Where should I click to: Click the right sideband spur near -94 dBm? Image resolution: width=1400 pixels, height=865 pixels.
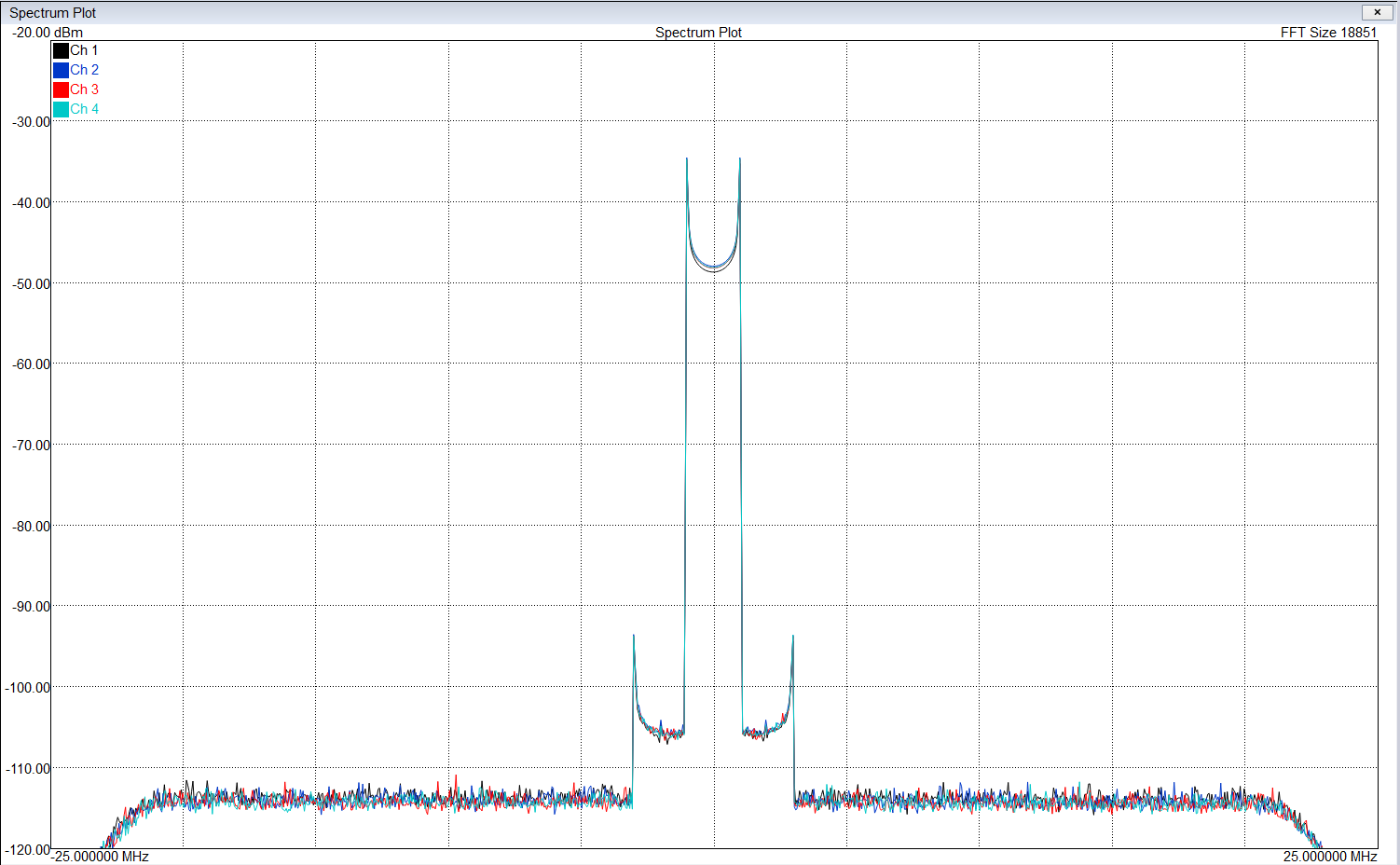click(793, 638)
